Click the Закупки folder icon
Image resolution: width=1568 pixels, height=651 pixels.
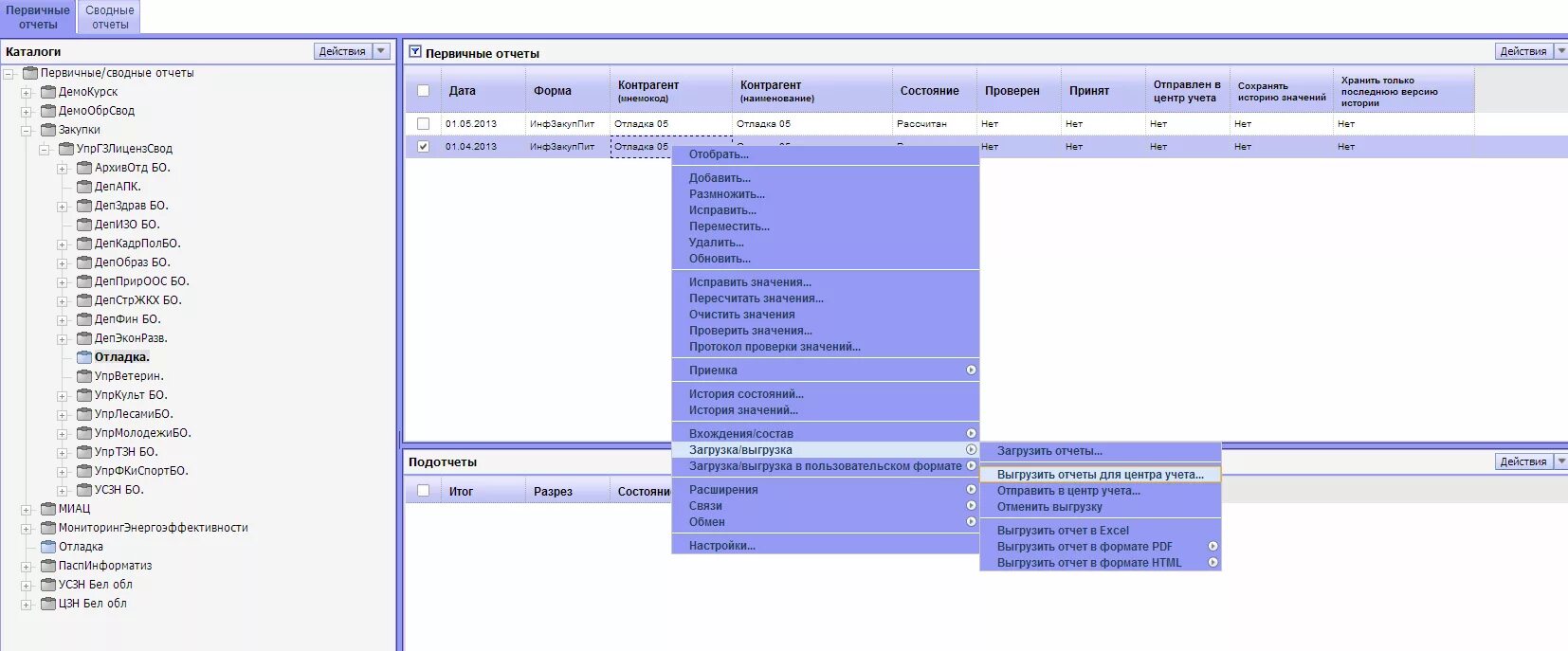(48, 130)
